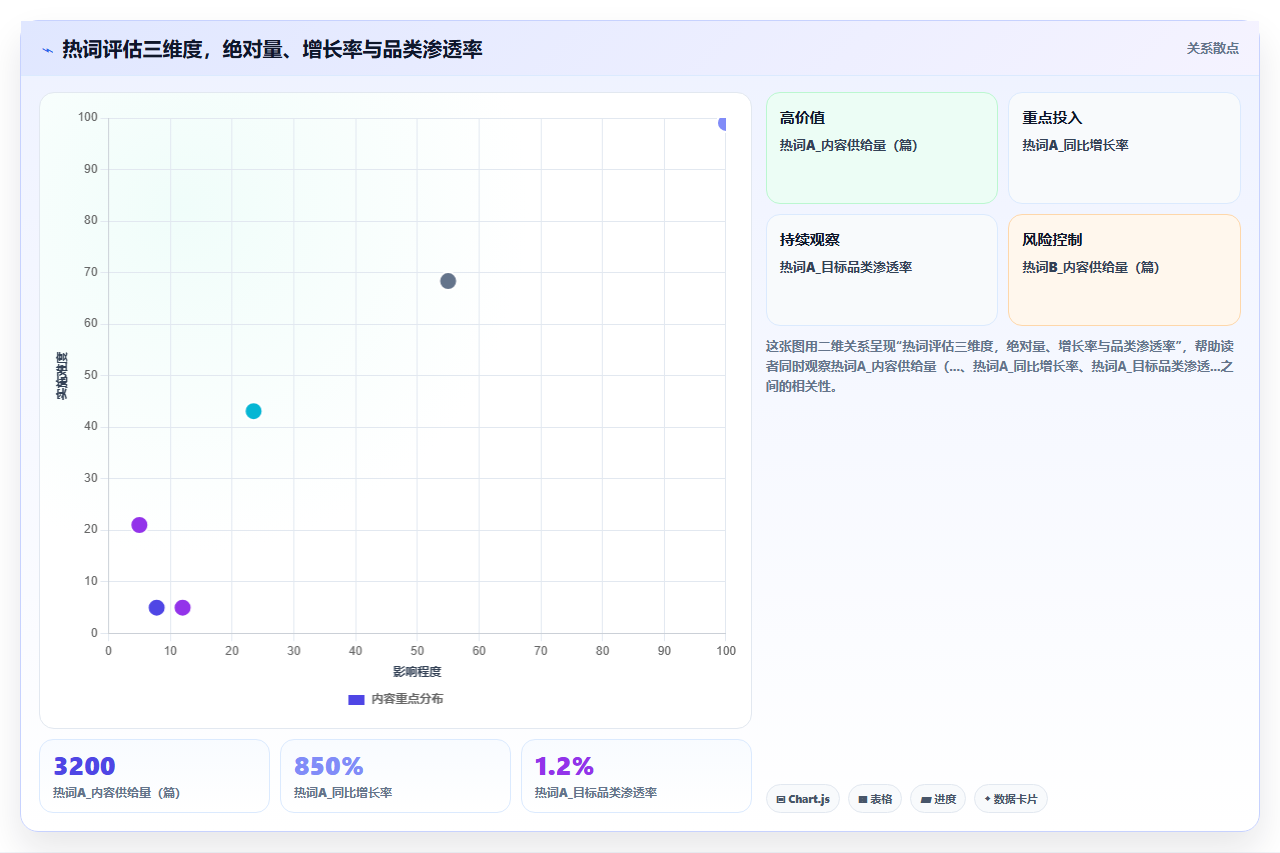This screenshot has width=1280, height=853.
Task: Click 热词B_内容供给量（篇） in 风险控制 card
Action: [x=1091, y=268]
